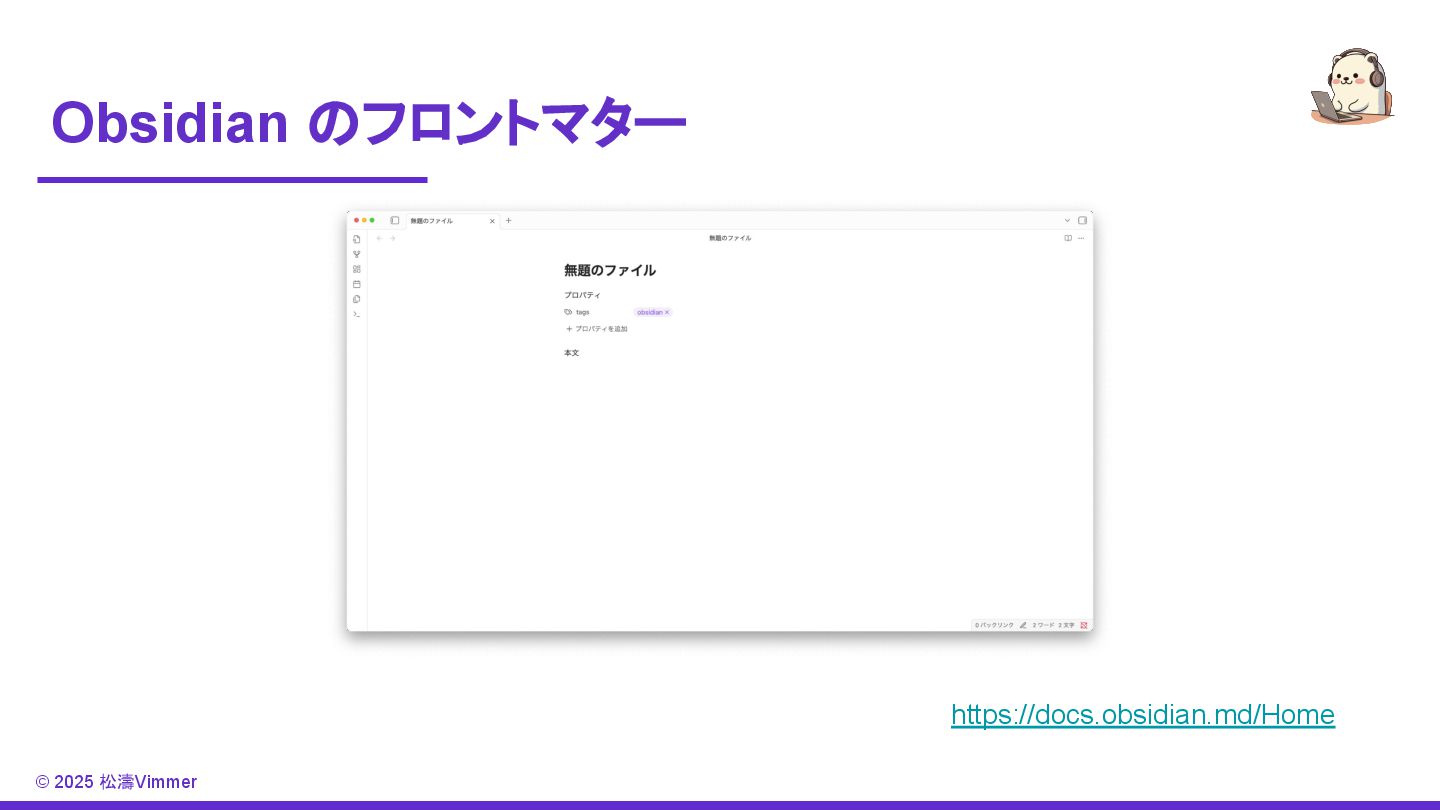1440x810 pixels.
Task: Click the tags property name
Action: click(583, 312)
